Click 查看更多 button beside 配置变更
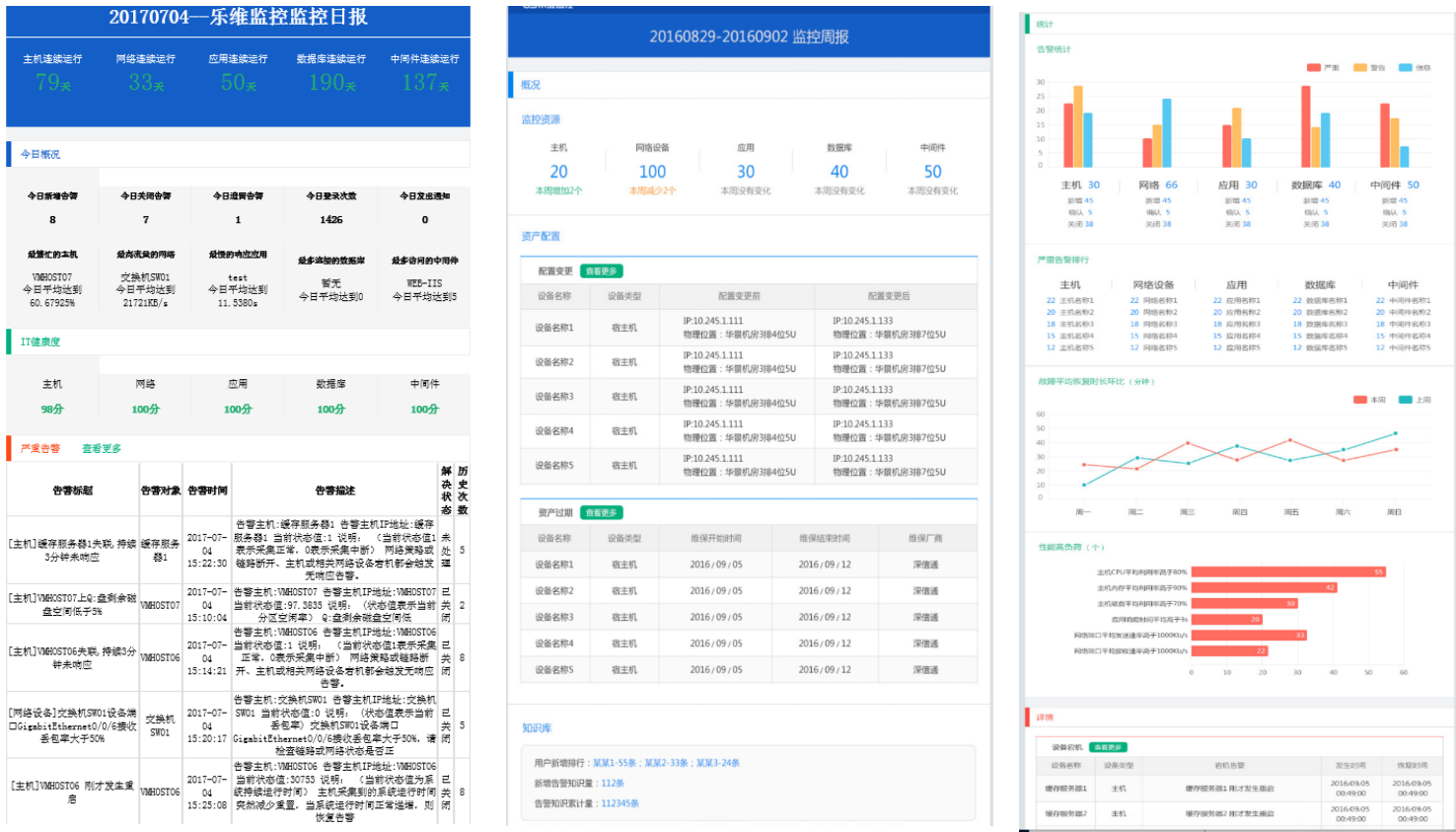 (x=601, y=271)
